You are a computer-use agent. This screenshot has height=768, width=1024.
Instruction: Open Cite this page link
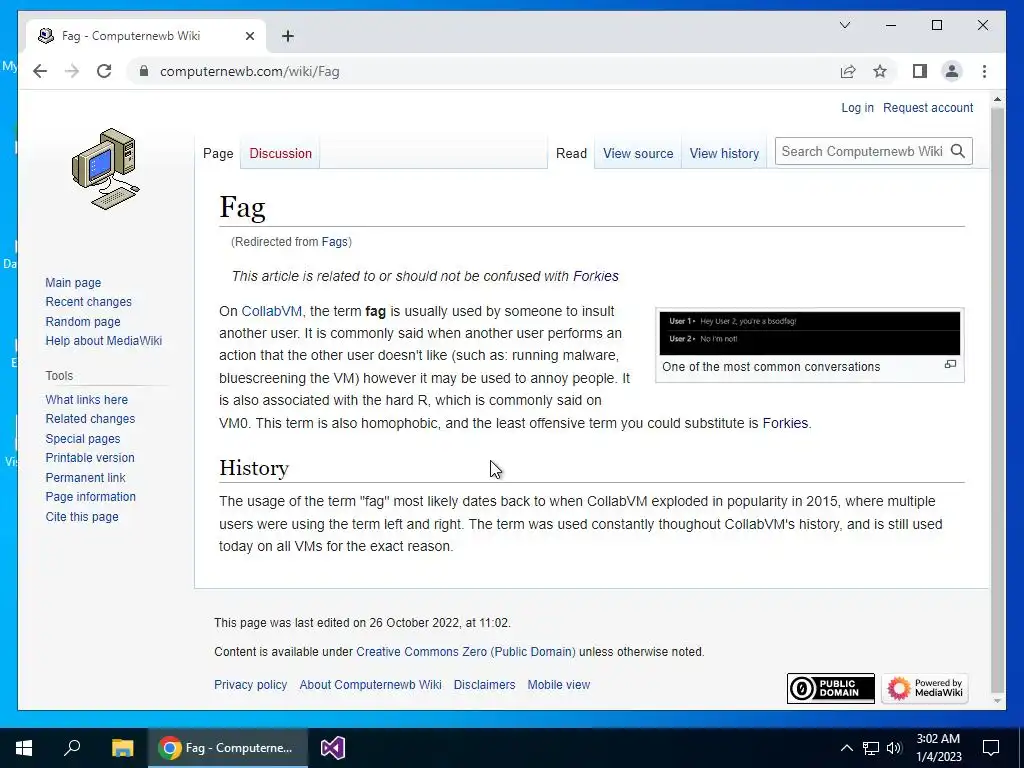click(x=82, y=517)
